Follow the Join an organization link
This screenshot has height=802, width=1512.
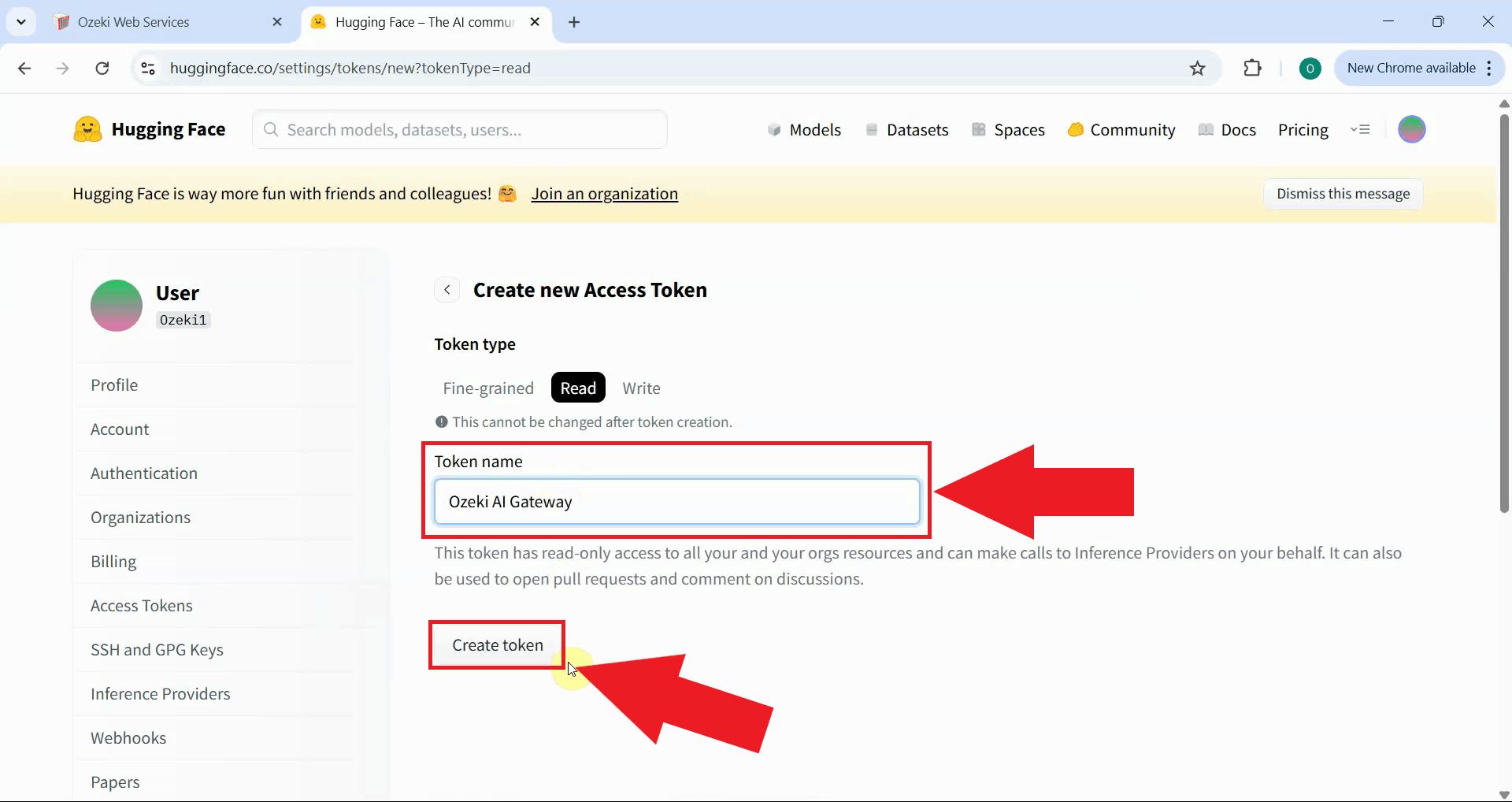[605, 194]
